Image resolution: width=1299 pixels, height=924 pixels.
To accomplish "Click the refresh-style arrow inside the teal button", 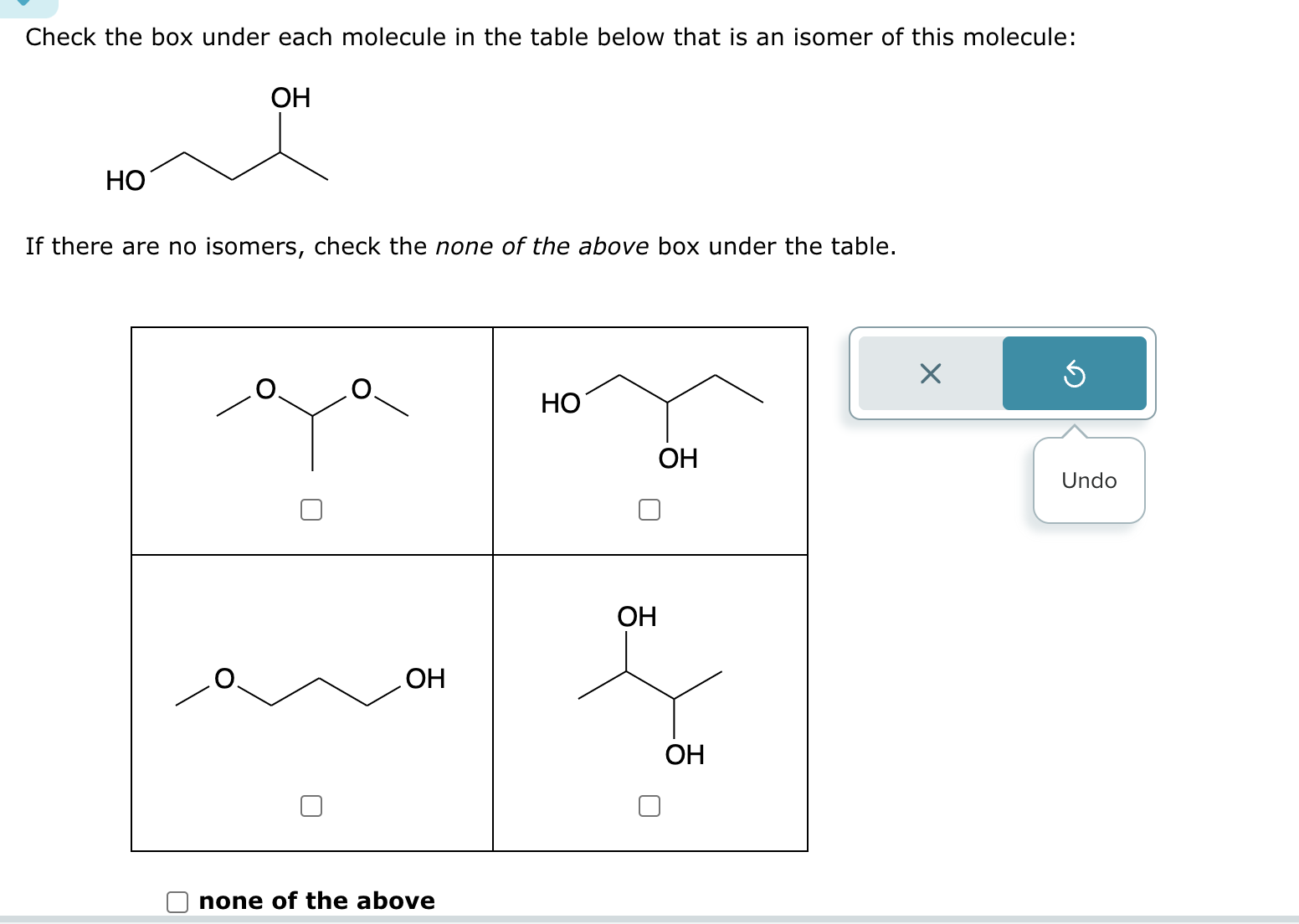I will pos(1075,374).
